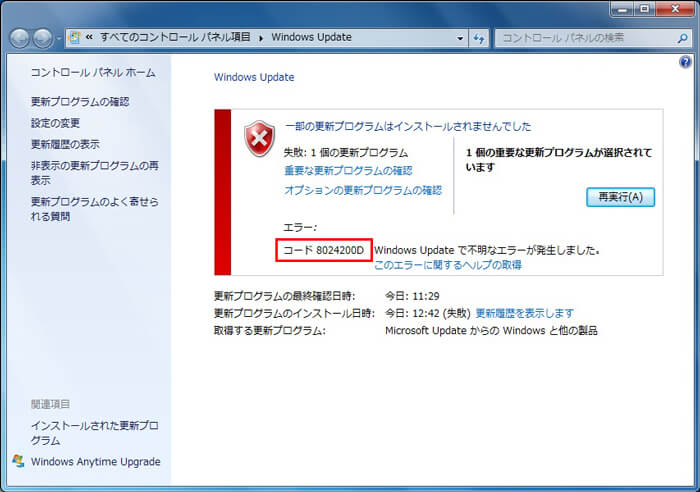Click the search magnifier icon

(x=682, y=38)
